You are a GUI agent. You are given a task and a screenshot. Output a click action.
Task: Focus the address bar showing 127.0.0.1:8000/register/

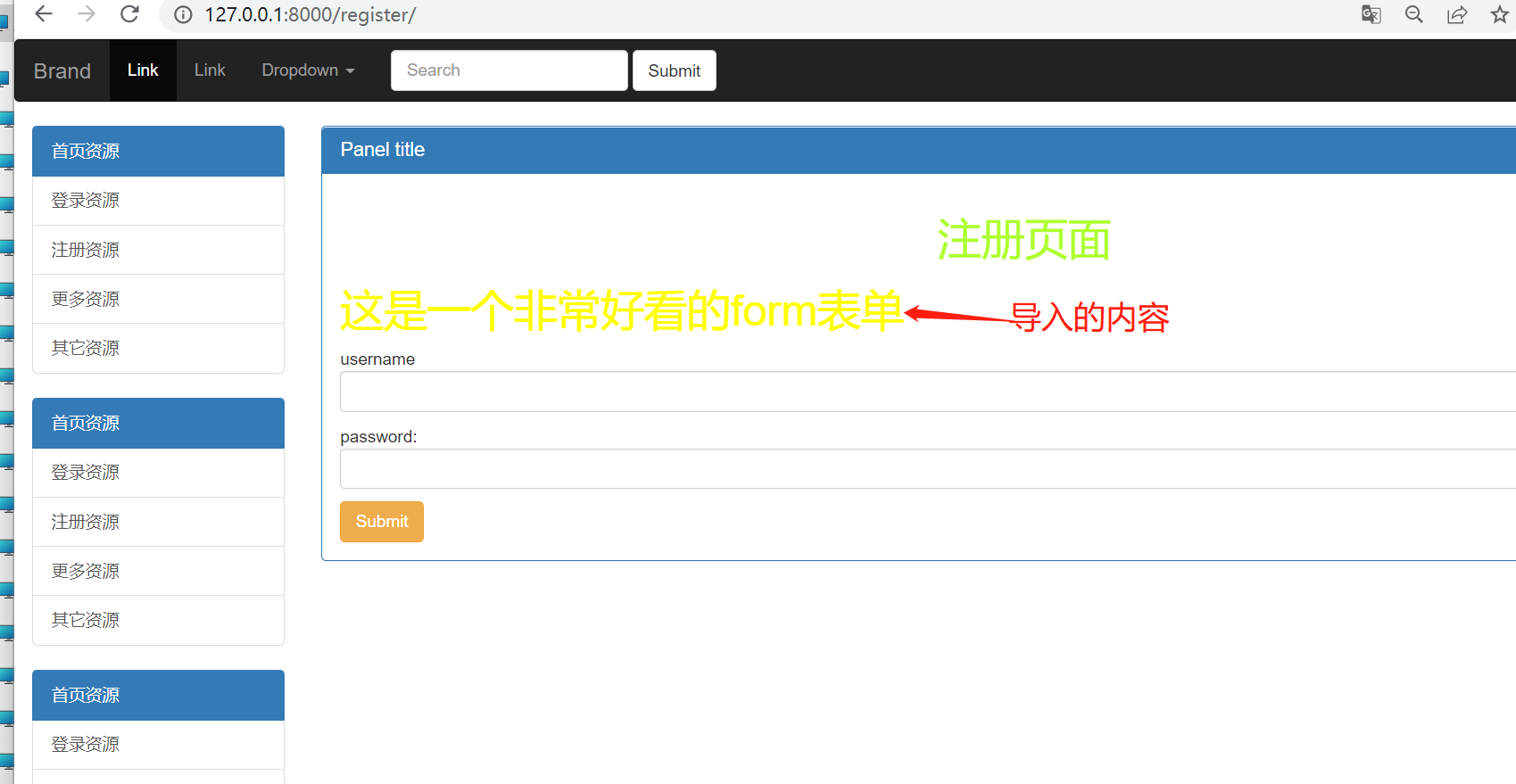pyautogui.click(x=310, y=15)
